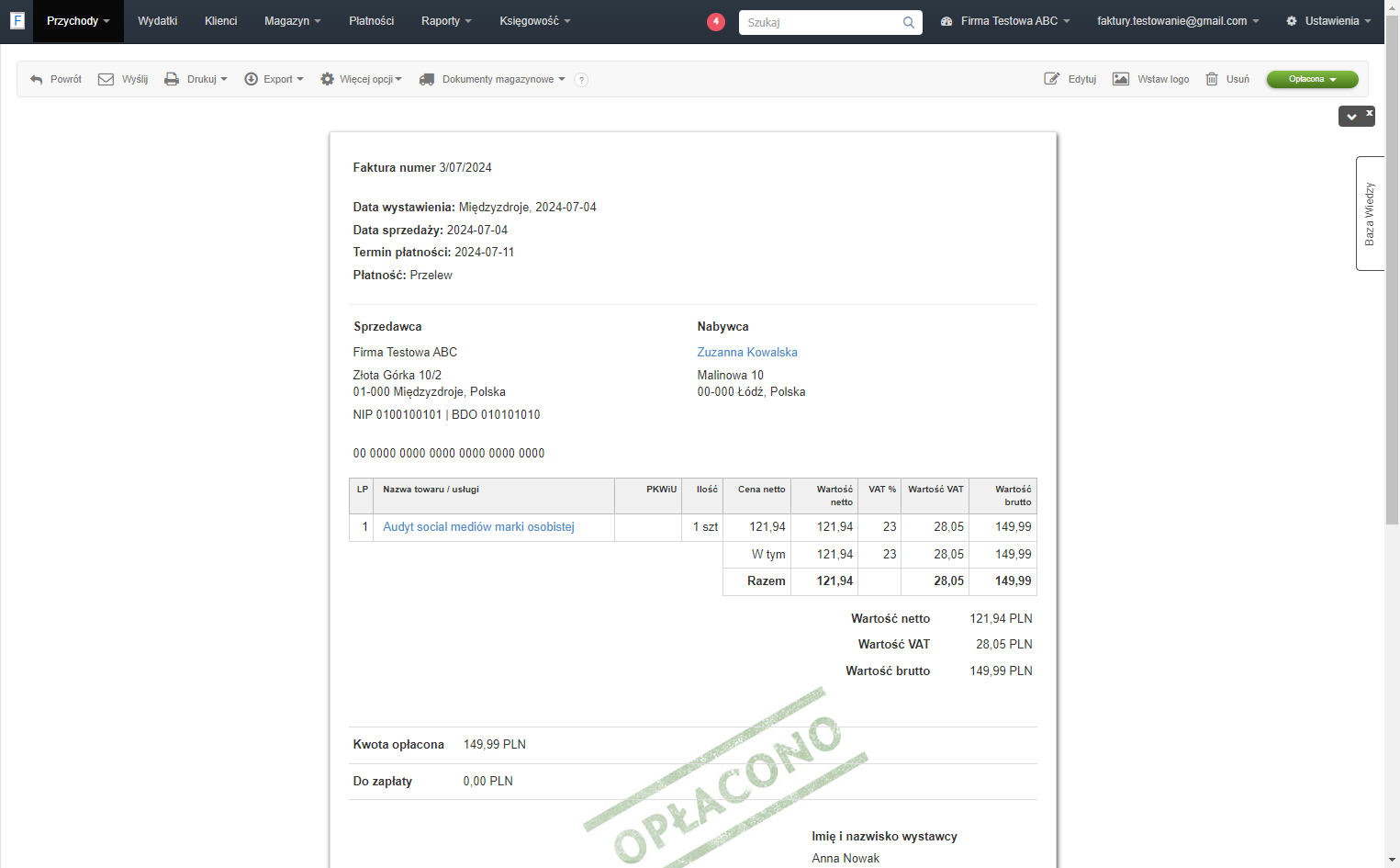The width and height of the screenshot is (1400, 868).
Task: Close the collapse panel with the x
Action: pos(1369,113)
